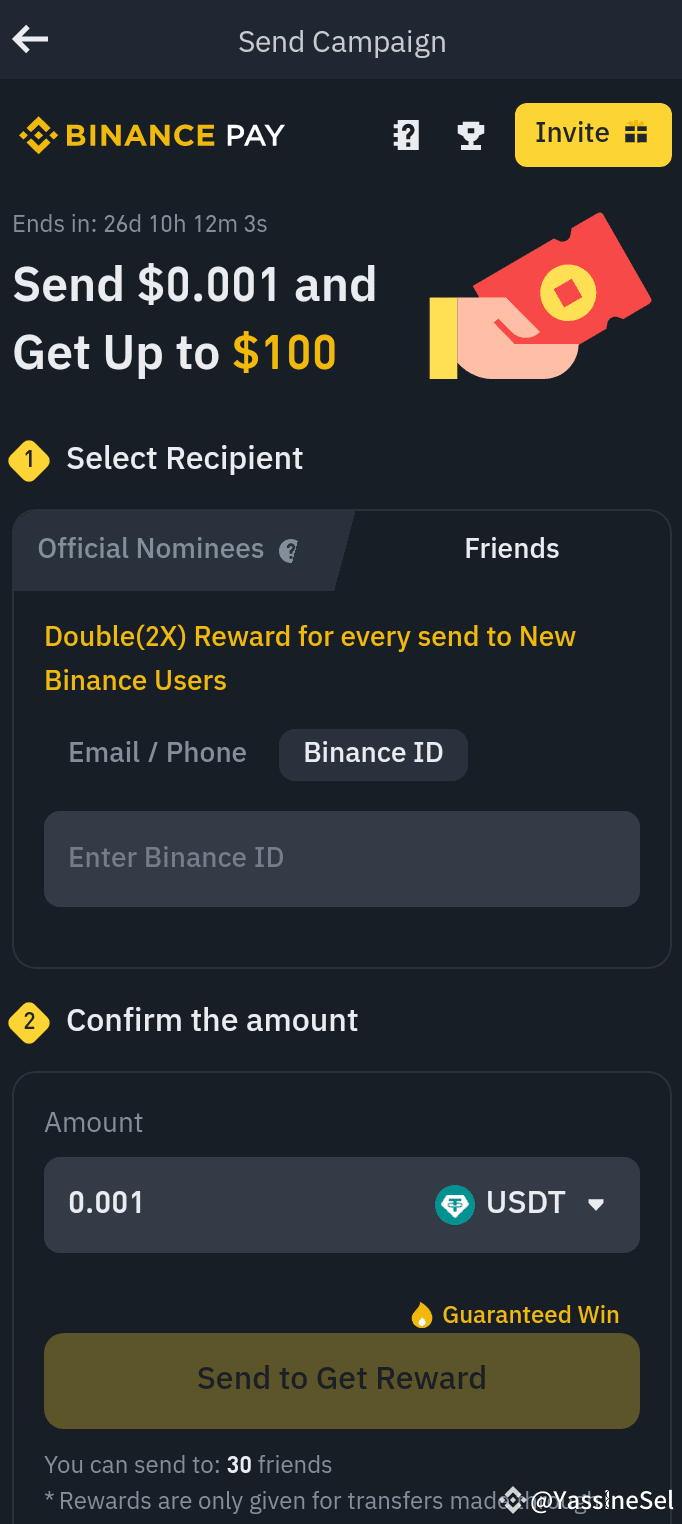Viewport: 682px width, 1524px height.
Task: Click the Invite button
Action: [x=593, y=134]
